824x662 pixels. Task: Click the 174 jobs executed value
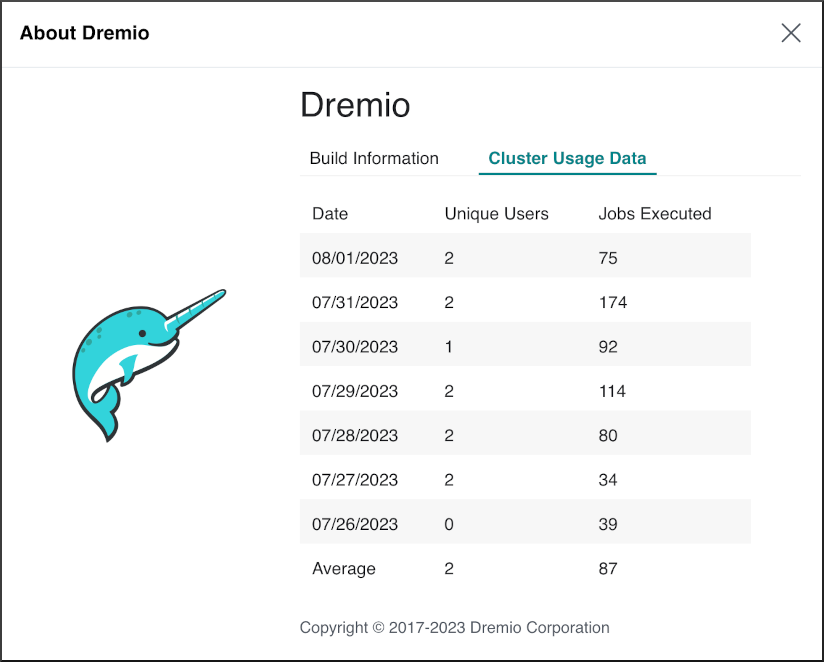click(x=612, y=302)
